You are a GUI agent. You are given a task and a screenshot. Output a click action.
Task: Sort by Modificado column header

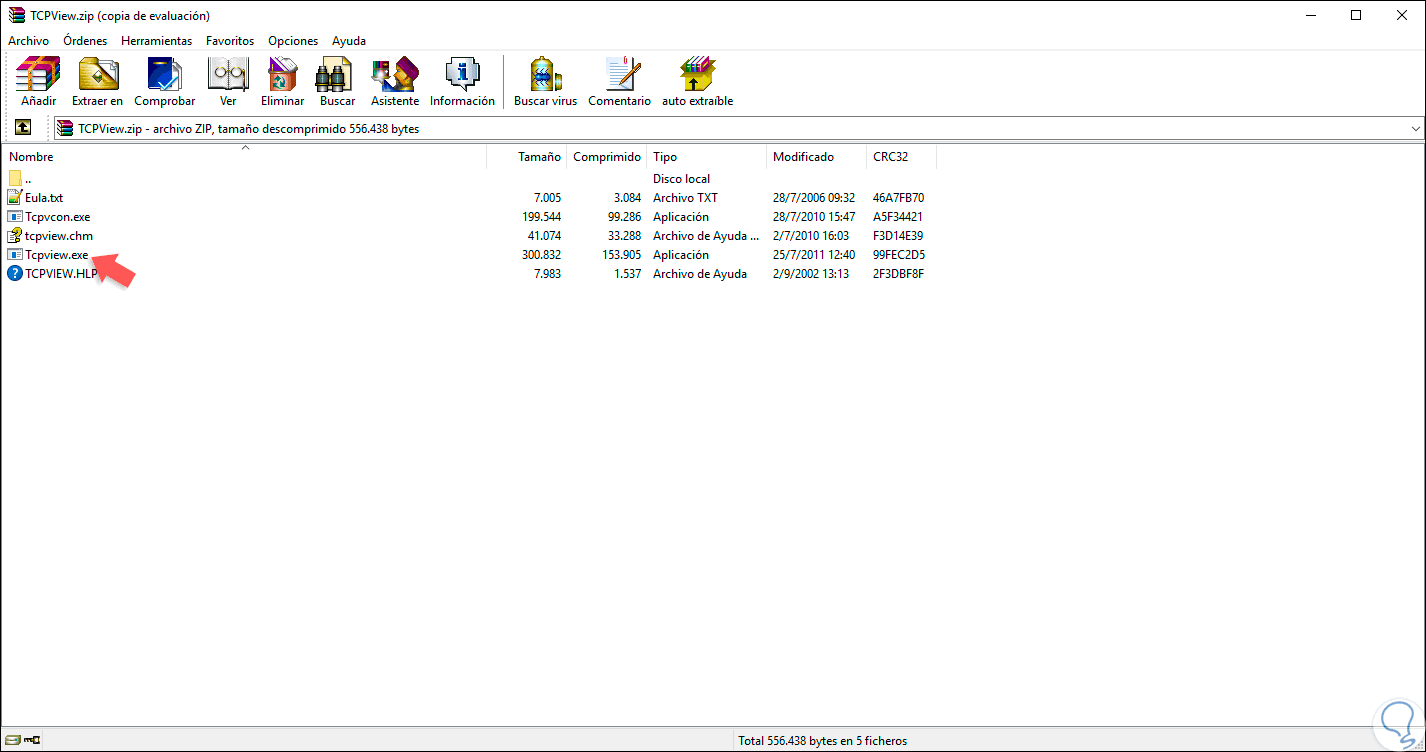pos(817,157)
